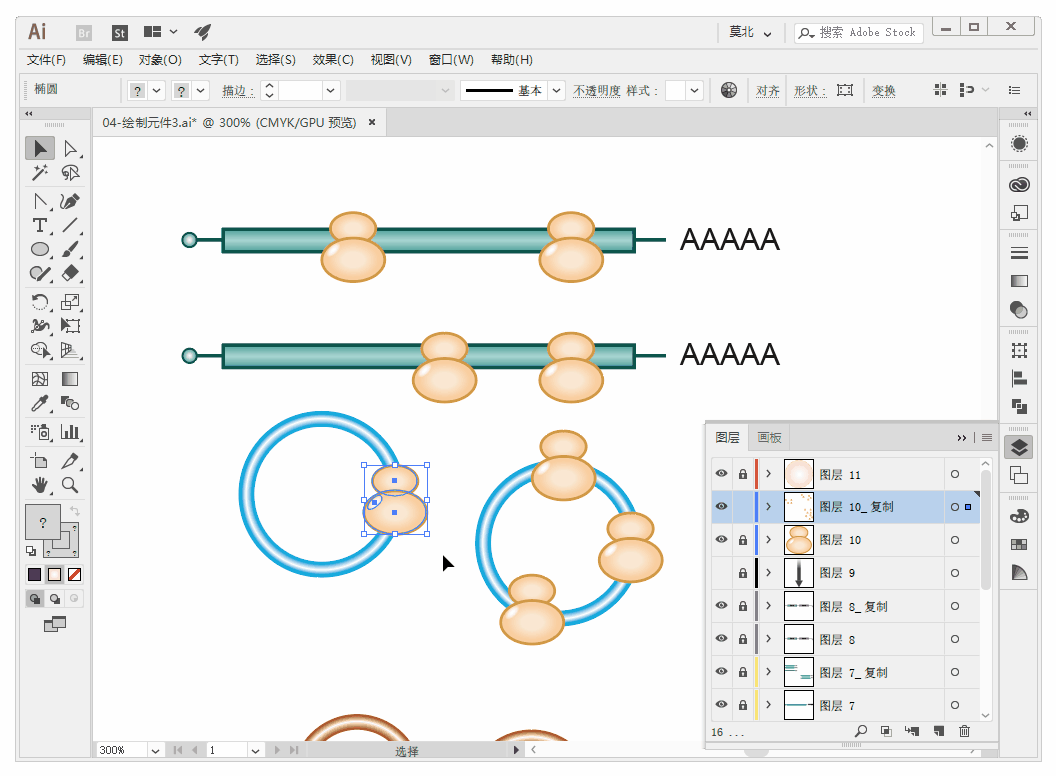Click the None (red slash) swatch
Screen dimensions: 1056x776
tap(75, 575)
